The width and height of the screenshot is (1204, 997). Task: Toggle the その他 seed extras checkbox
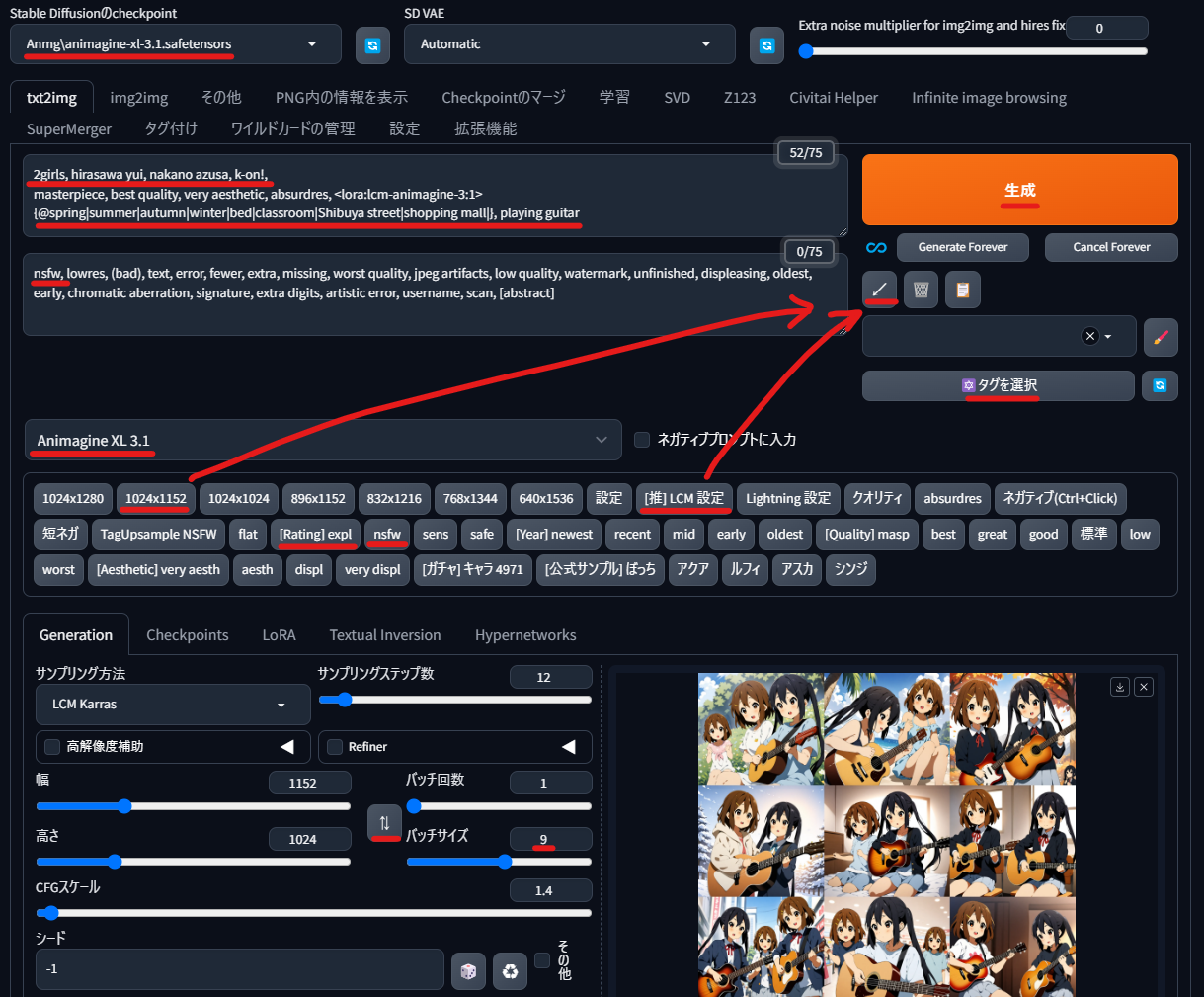point(542,960)
